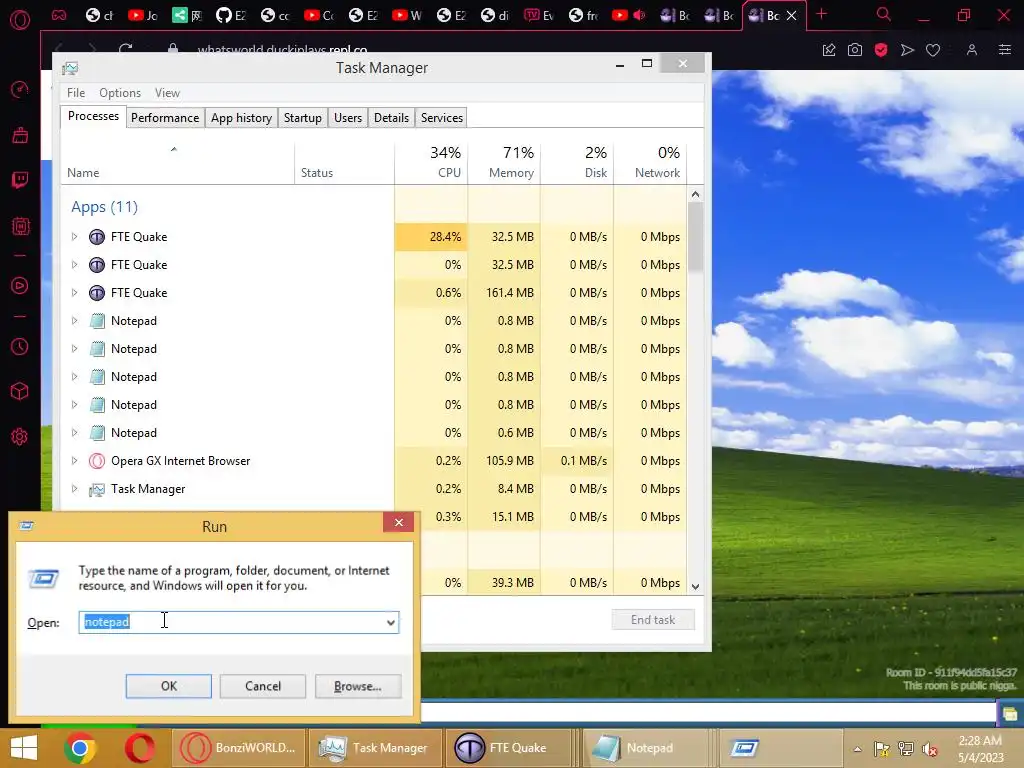The width and height of the screenshot is (1024, 768).
Task: Open the Start button on taskbar
Action: pos(24,748)
